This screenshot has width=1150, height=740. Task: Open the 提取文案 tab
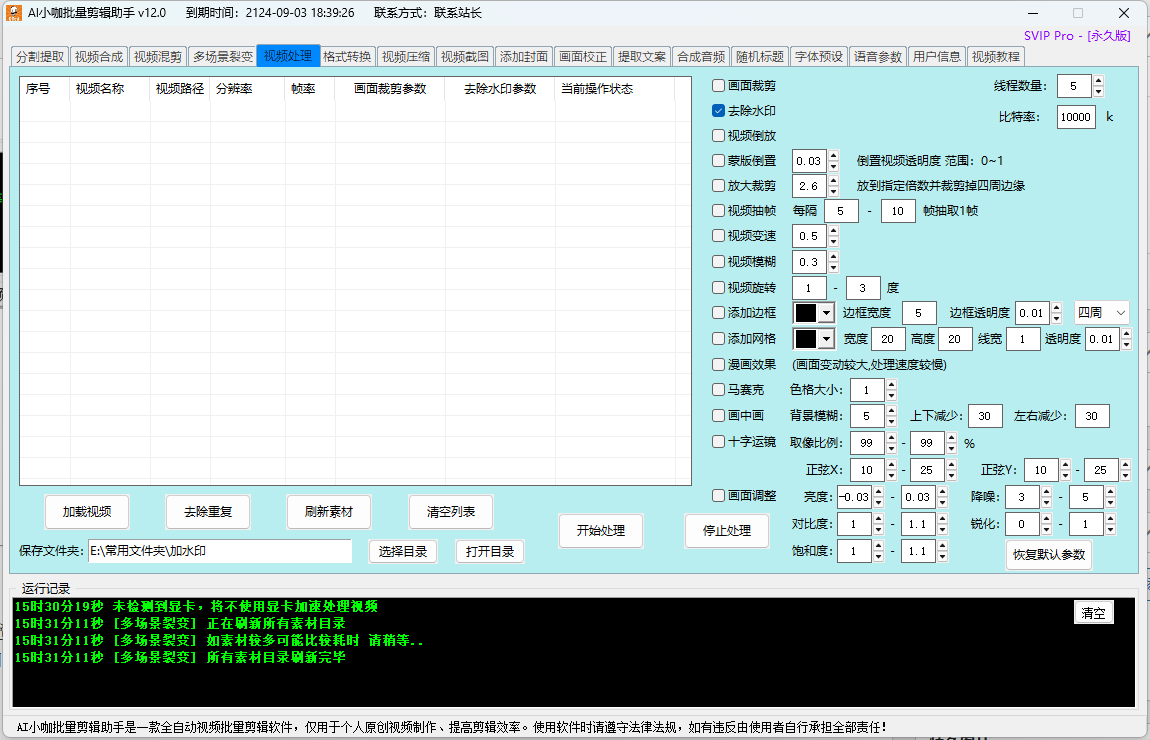(641, 57)
